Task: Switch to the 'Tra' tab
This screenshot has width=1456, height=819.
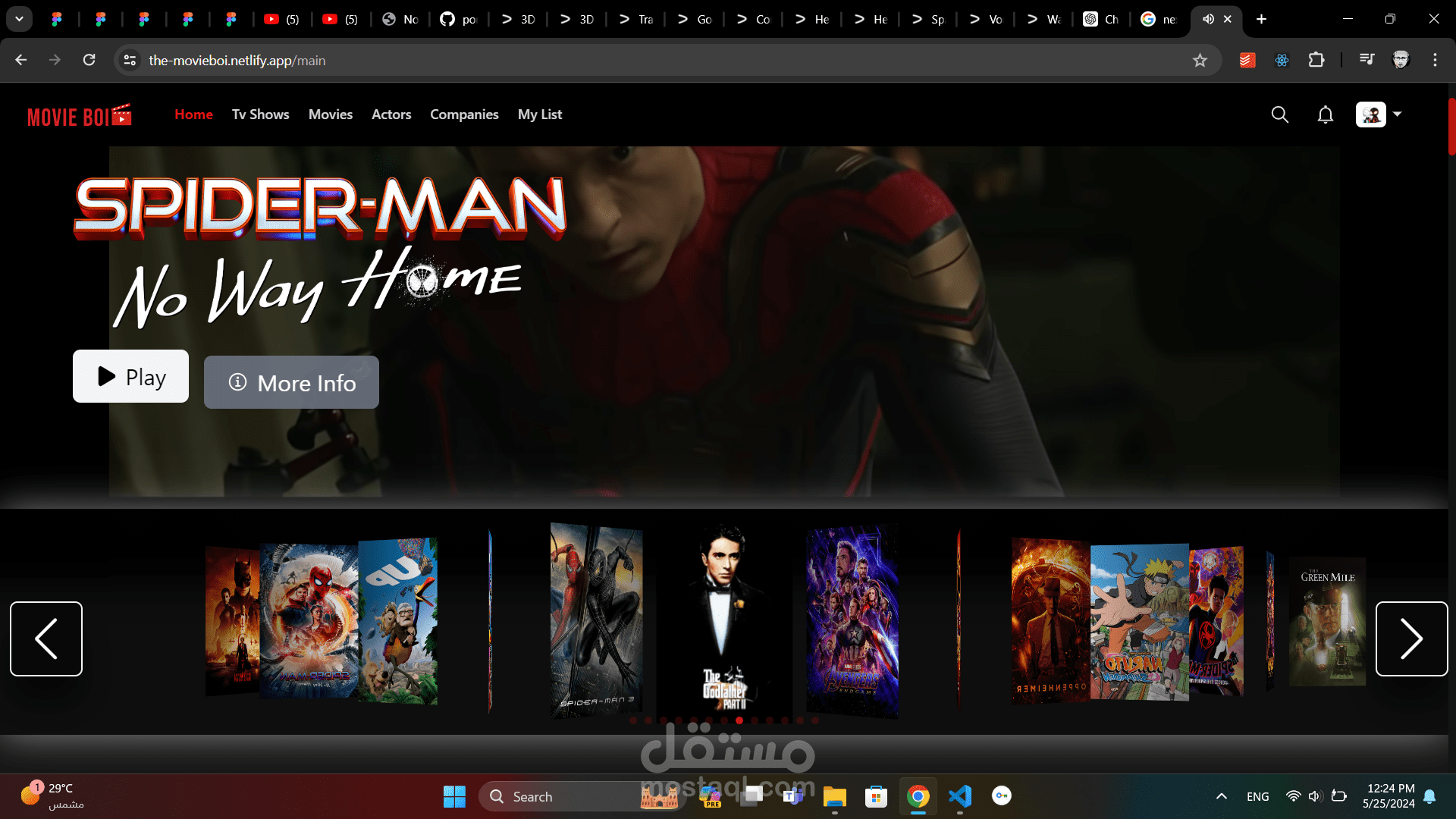Action: coord(635,19)
